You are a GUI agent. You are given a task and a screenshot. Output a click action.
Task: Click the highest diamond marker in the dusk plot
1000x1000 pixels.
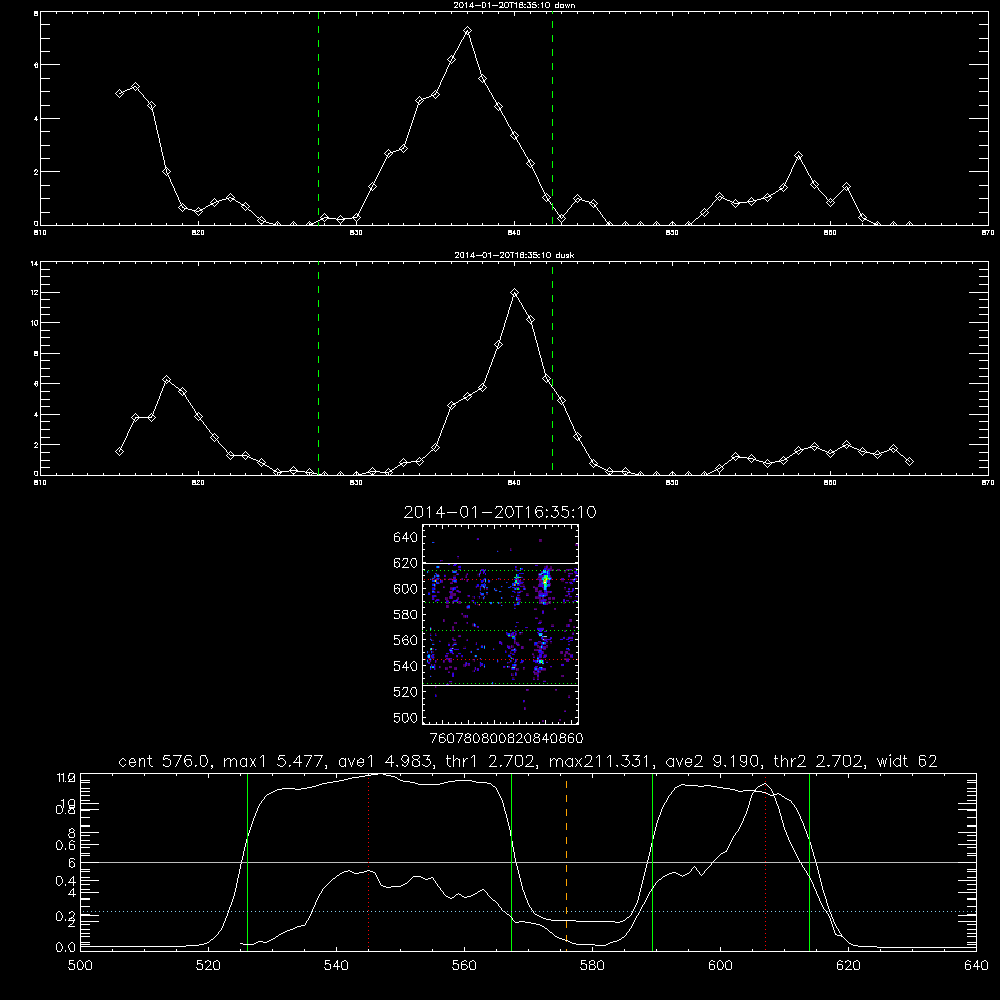515,293
